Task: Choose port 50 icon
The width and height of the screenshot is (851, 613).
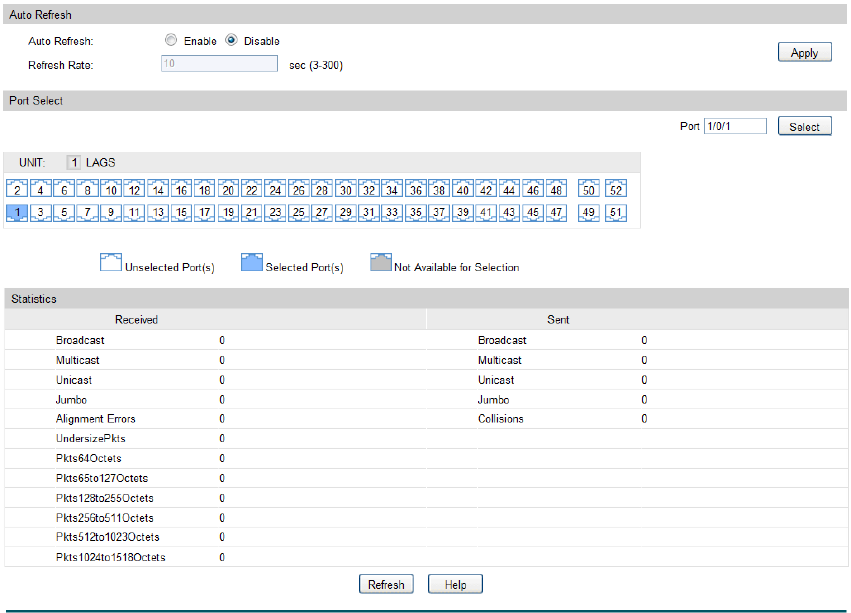Action: [x=589, y=188]
